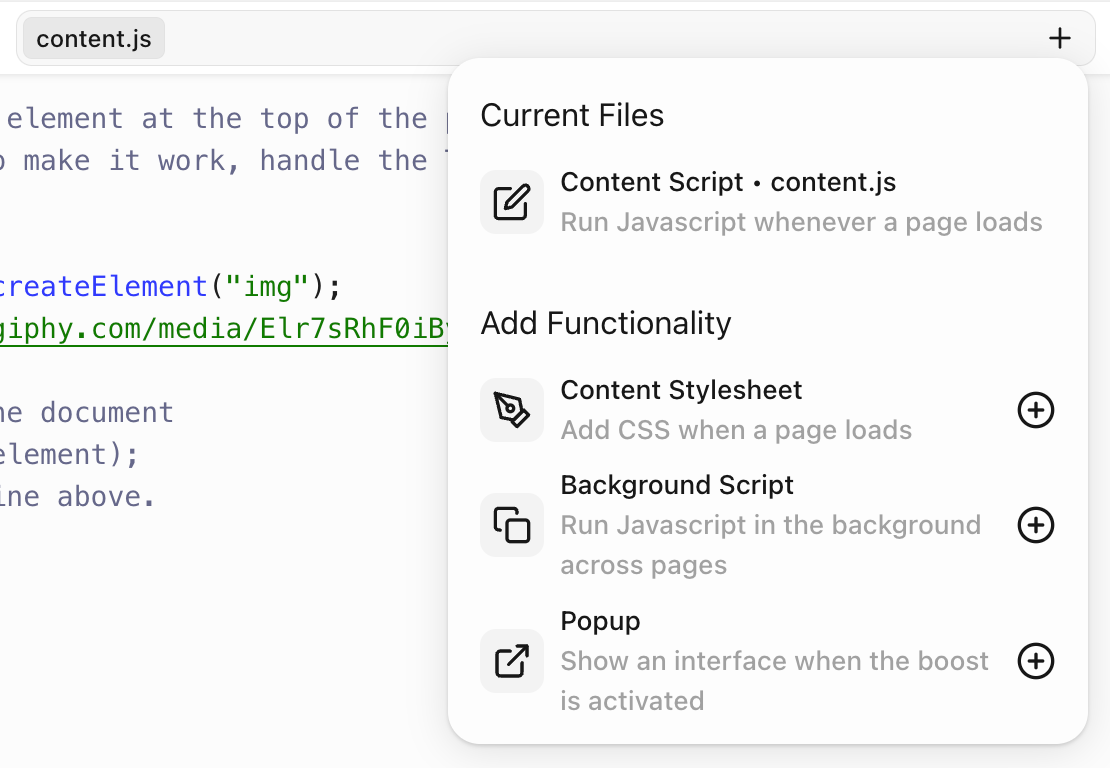Select the Popup option
The height and width of the screenshot is (768, 1110).
767,661
